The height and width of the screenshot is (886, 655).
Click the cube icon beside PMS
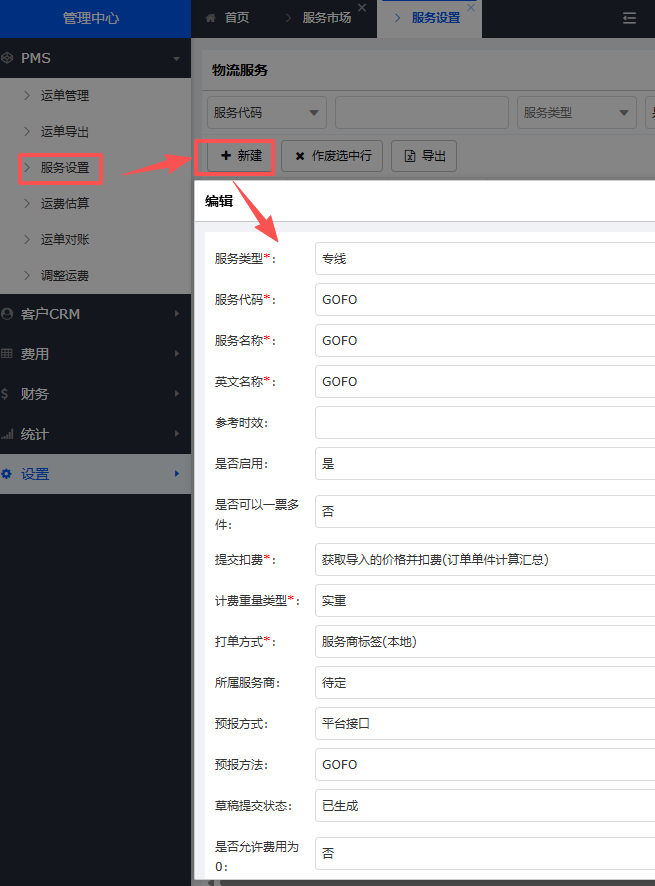(8, 59)
